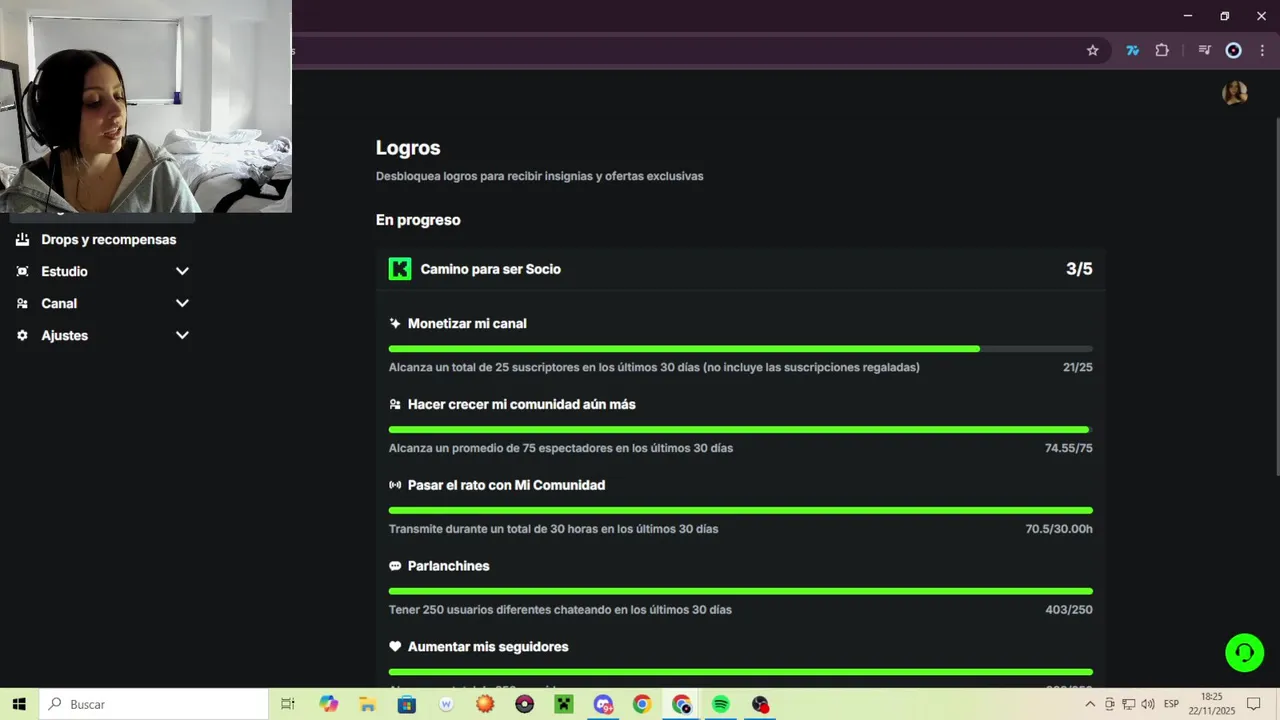Viewport: 1280px width, 720px height.
Task: Open the volume control in system tray
Action: click(1148, 705)
